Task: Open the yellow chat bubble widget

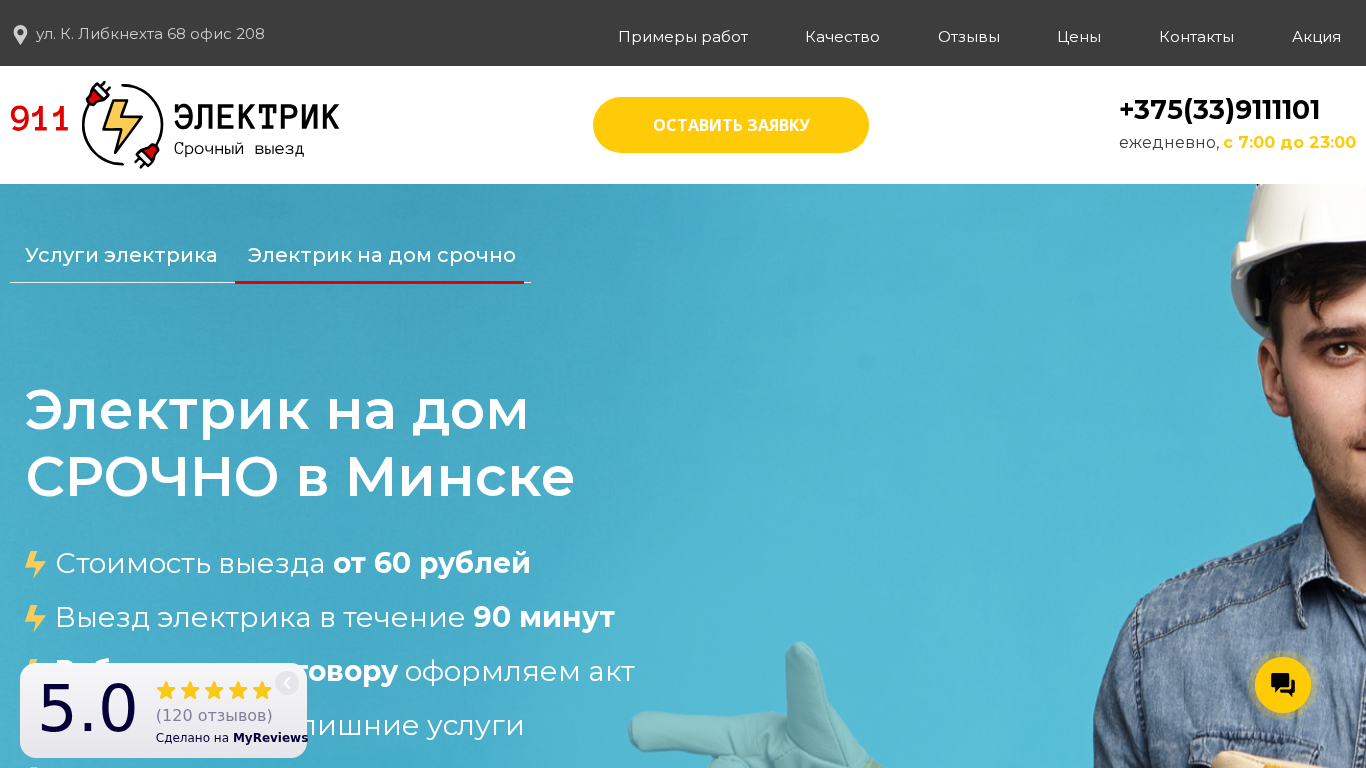Action: 1283,685
